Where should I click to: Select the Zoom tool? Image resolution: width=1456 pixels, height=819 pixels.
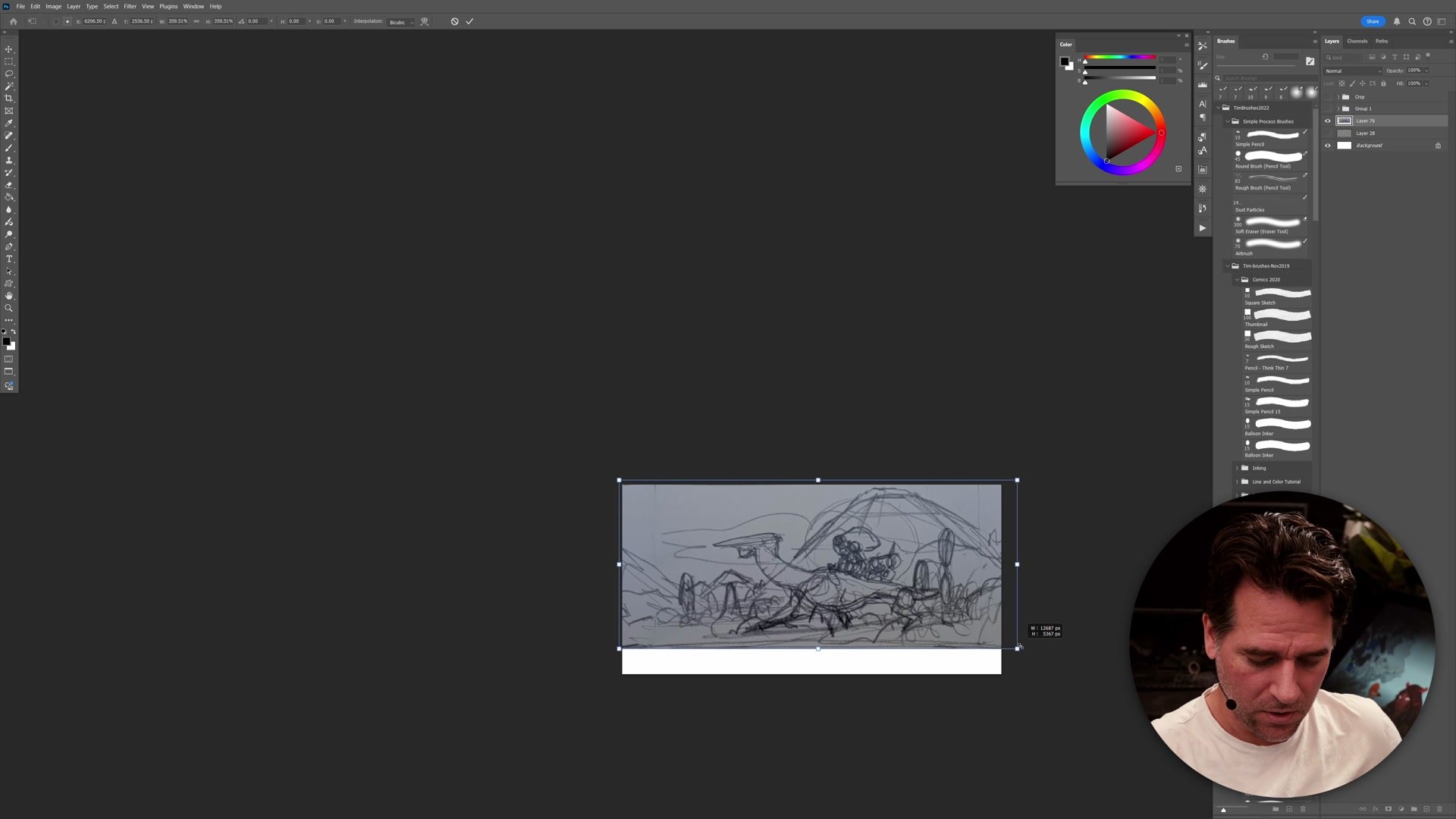[9, 308]
